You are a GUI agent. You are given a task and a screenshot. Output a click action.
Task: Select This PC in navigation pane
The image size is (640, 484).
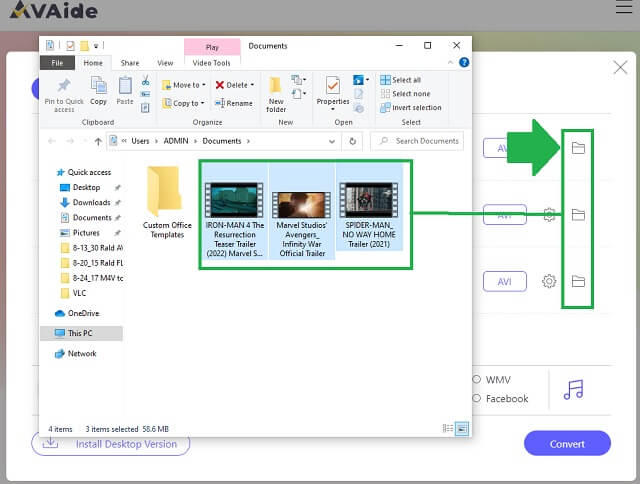[x=81, y=333]
